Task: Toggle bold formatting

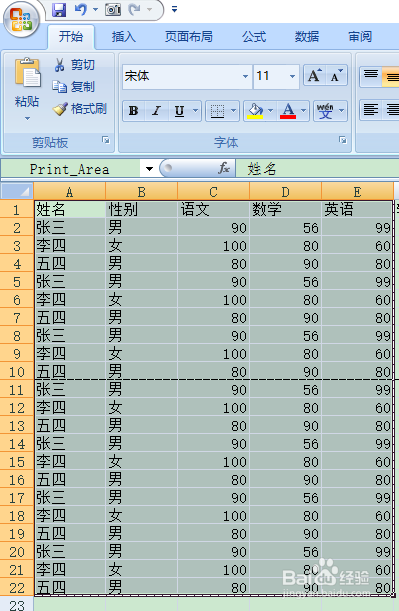Action: tap(134, 111)
